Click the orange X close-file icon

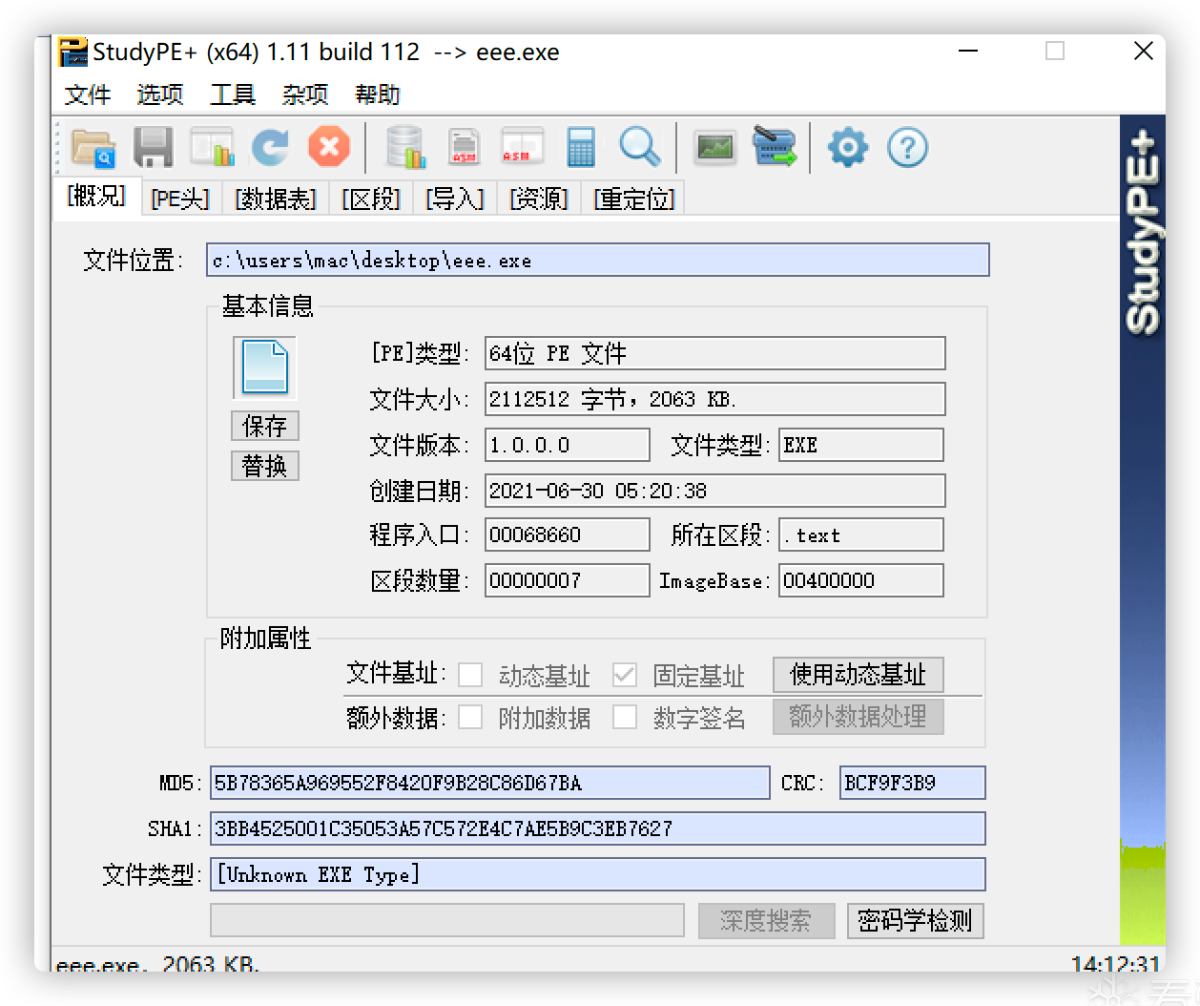[x=329, y=148]
